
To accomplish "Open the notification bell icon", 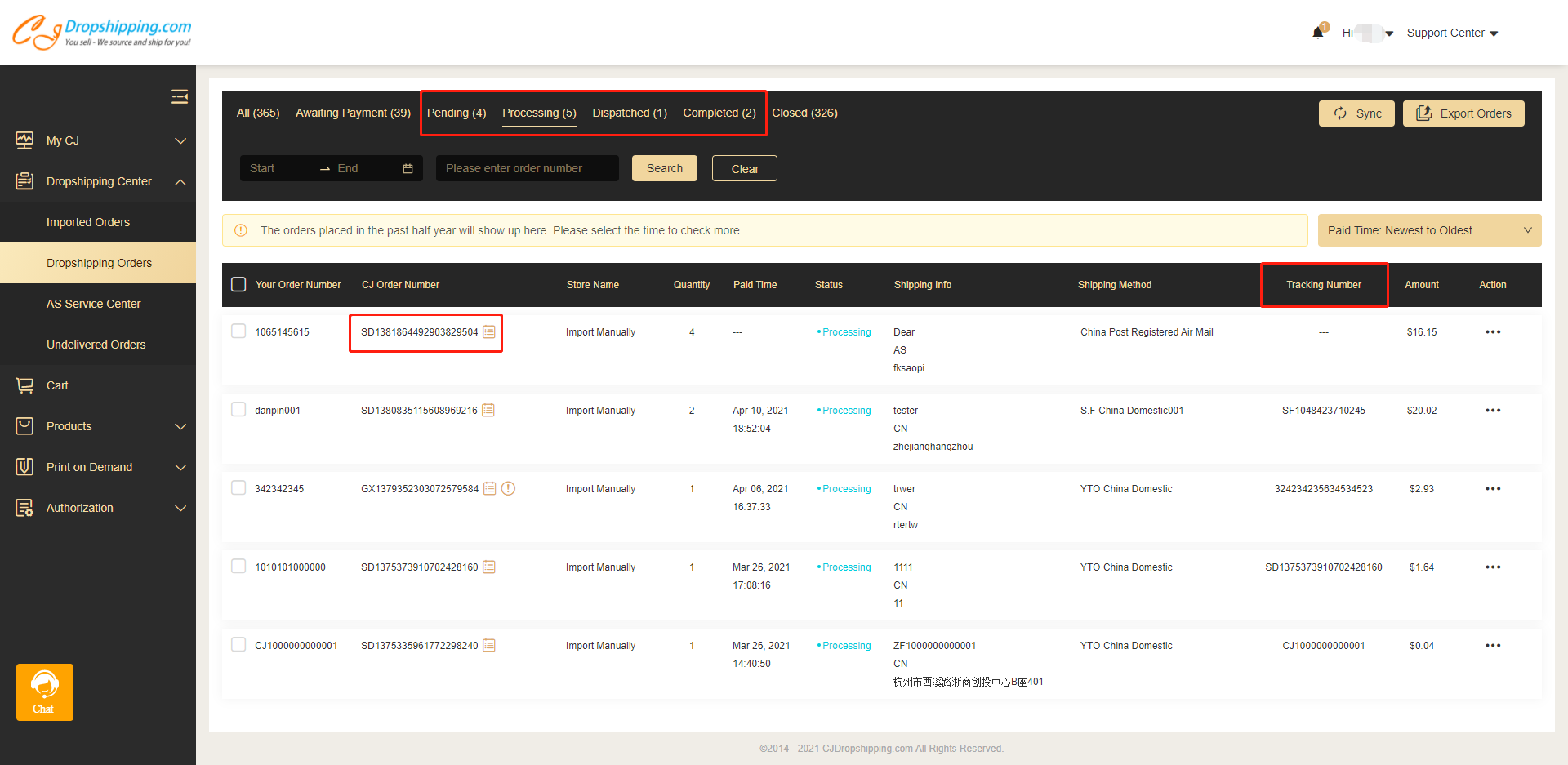I will pyautogui.click(x=1318, y=33).
